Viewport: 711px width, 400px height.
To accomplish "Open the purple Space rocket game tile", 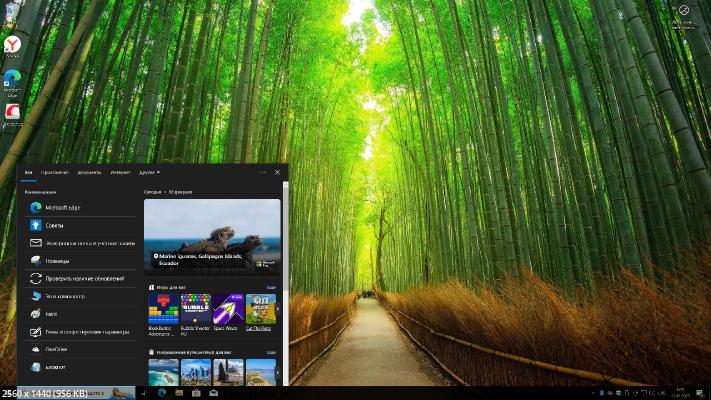I will 229,313.
